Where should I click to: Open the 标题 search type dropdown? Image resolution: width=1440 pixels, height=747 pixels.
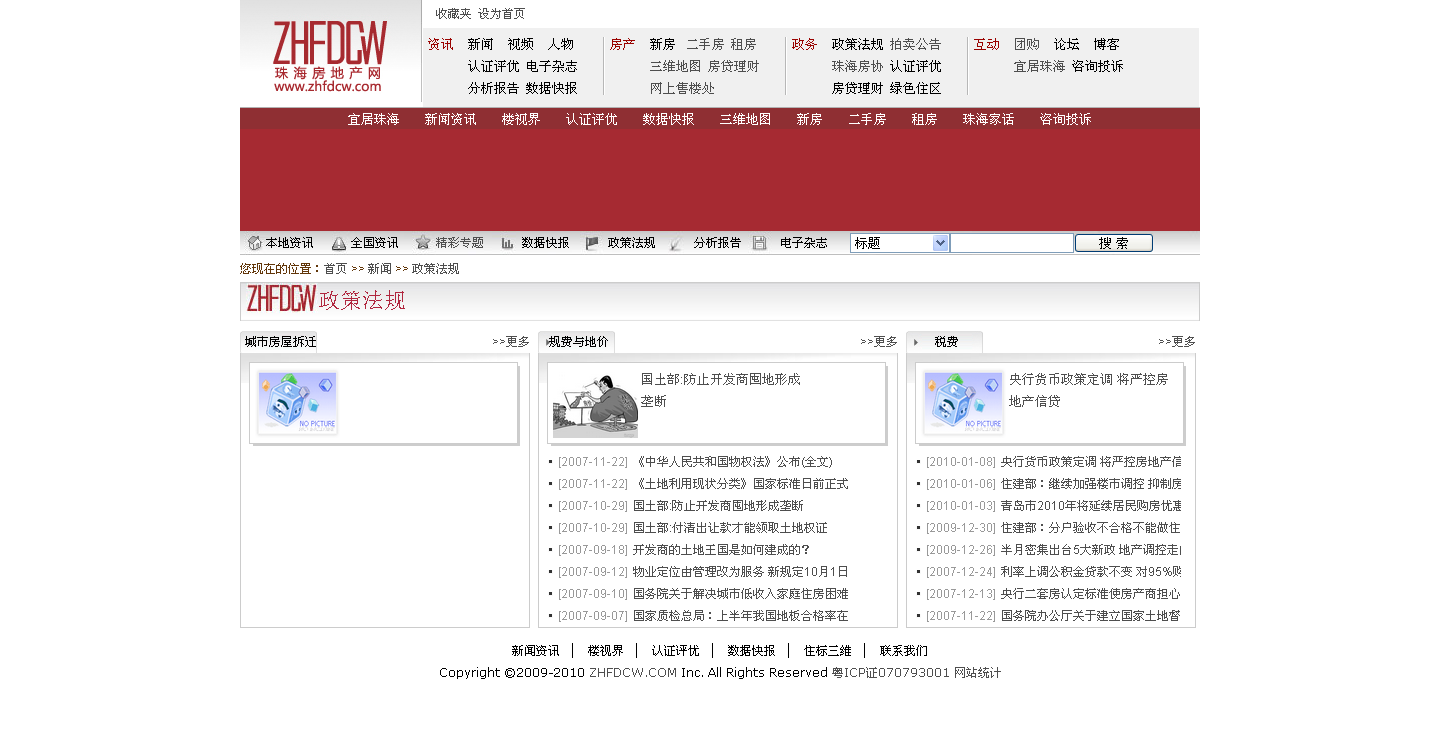[x=940, y=243]
